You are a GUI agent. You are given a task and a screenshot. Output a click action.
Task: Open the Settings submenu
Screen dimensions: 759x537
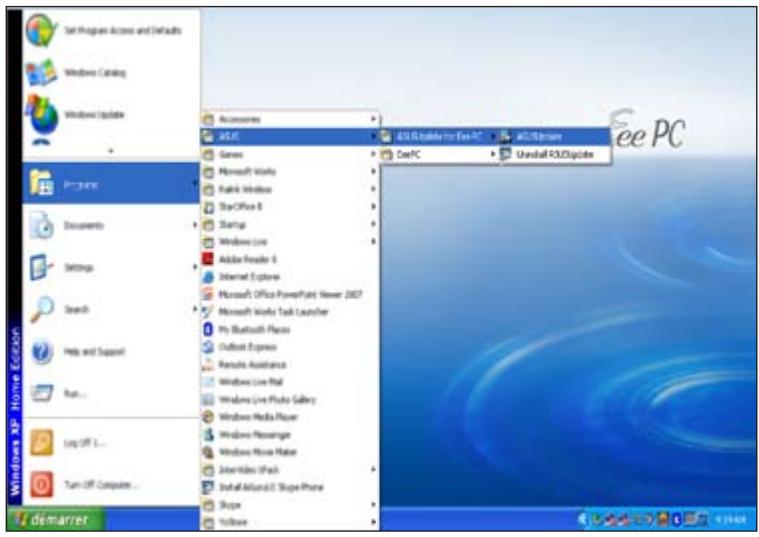(111, 267)
